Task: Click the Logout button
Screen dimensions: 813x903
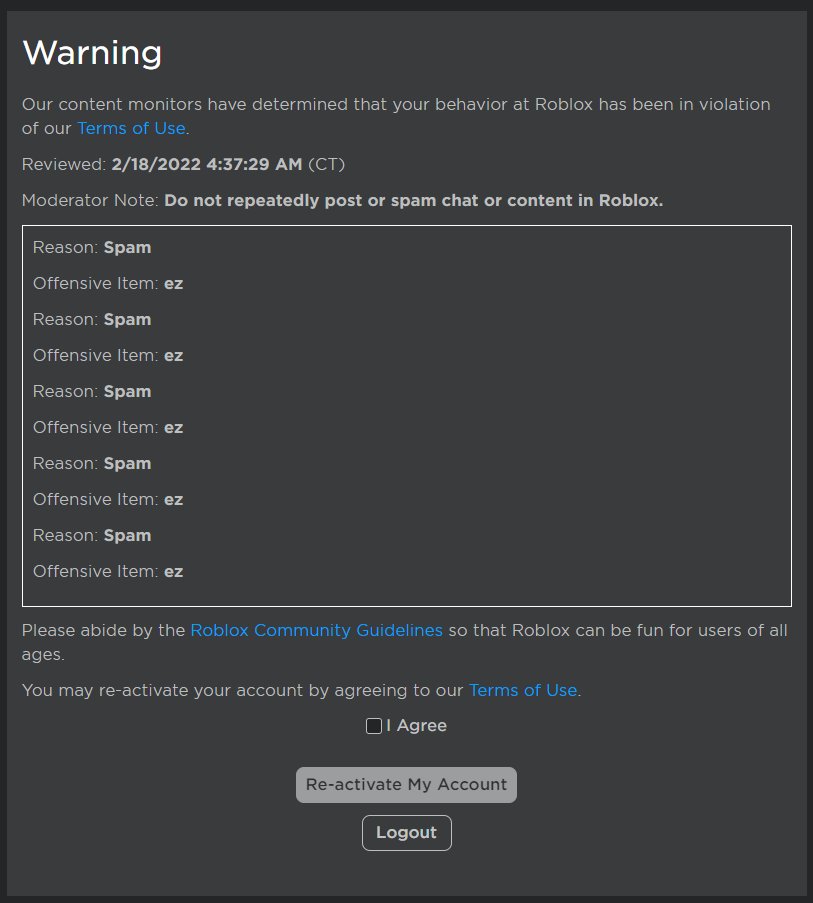Action: click(x=406, y=832)
